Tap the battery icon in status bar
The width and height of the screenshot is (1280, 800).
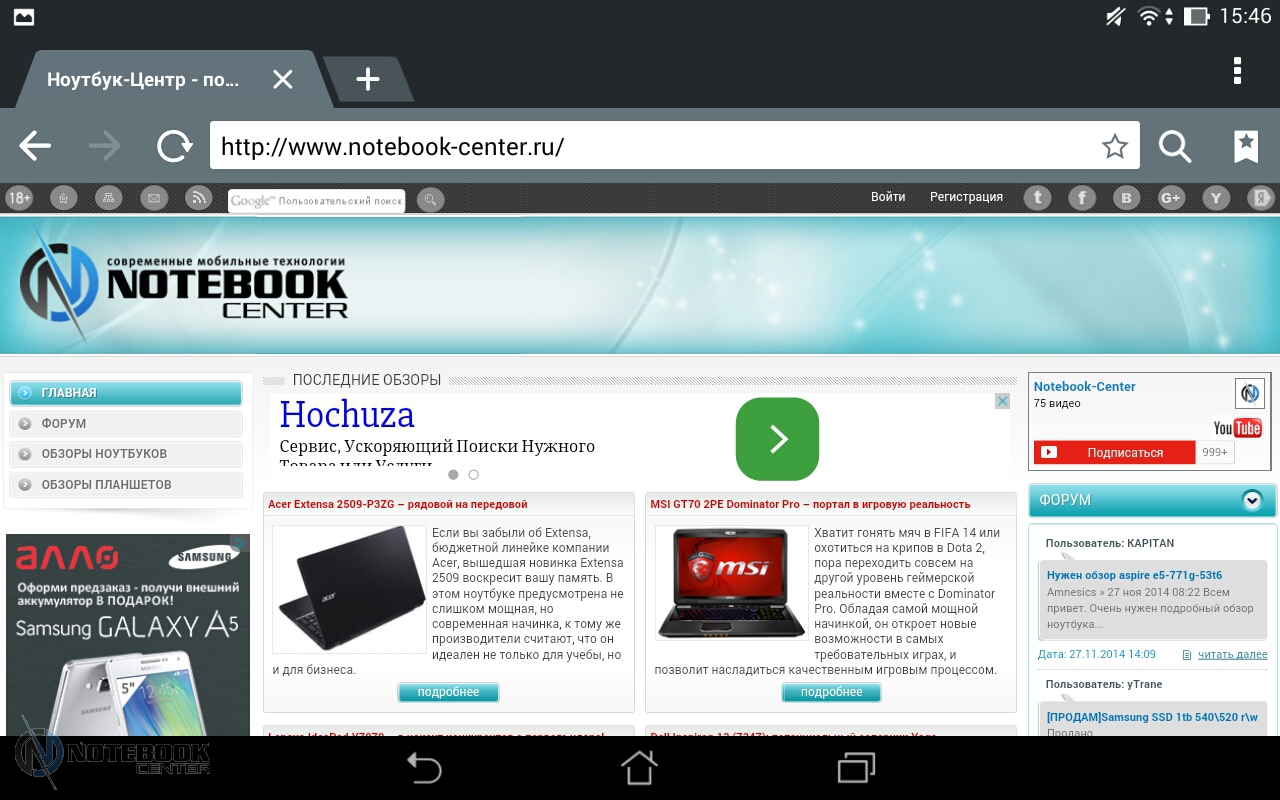(1196, 17)
